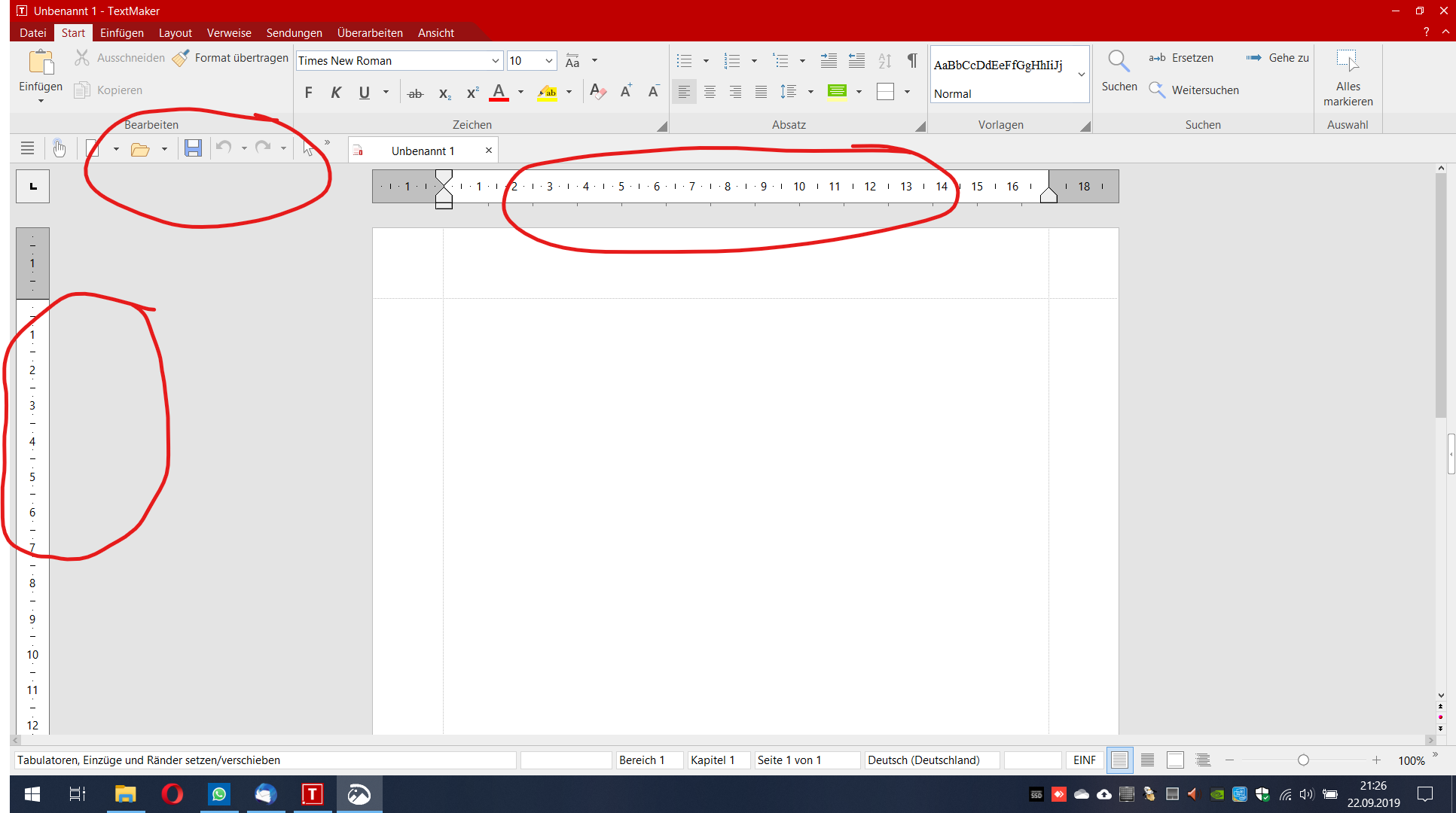The height and width of the screenshot is (813, 1456).
Task: Click the Undo icon in toolbar
Action: pyautogui.click(x=223, y=150)
